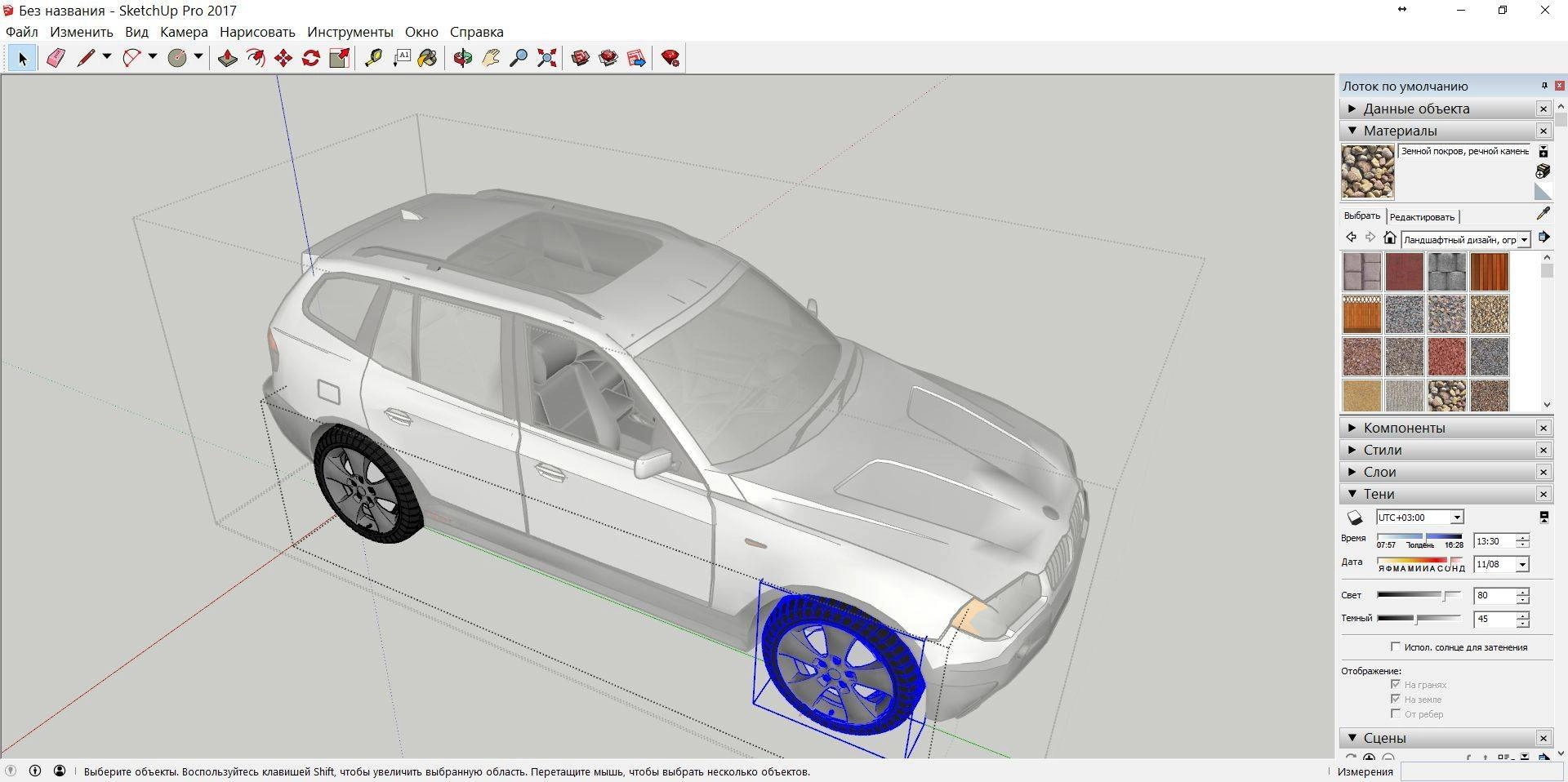Open the Изменить menu

coord(81,32)
